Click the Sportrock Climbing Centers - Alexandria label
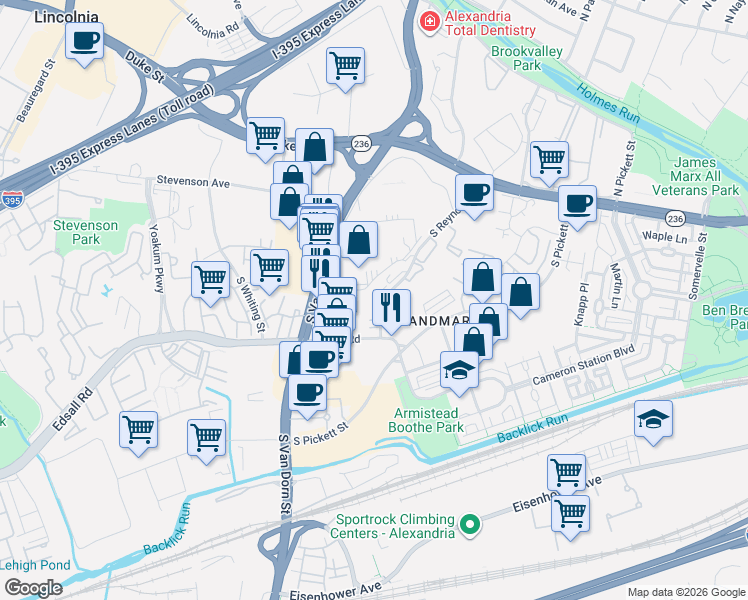Image resolution: width=748 pixels, height=600 pixels. 393,526
